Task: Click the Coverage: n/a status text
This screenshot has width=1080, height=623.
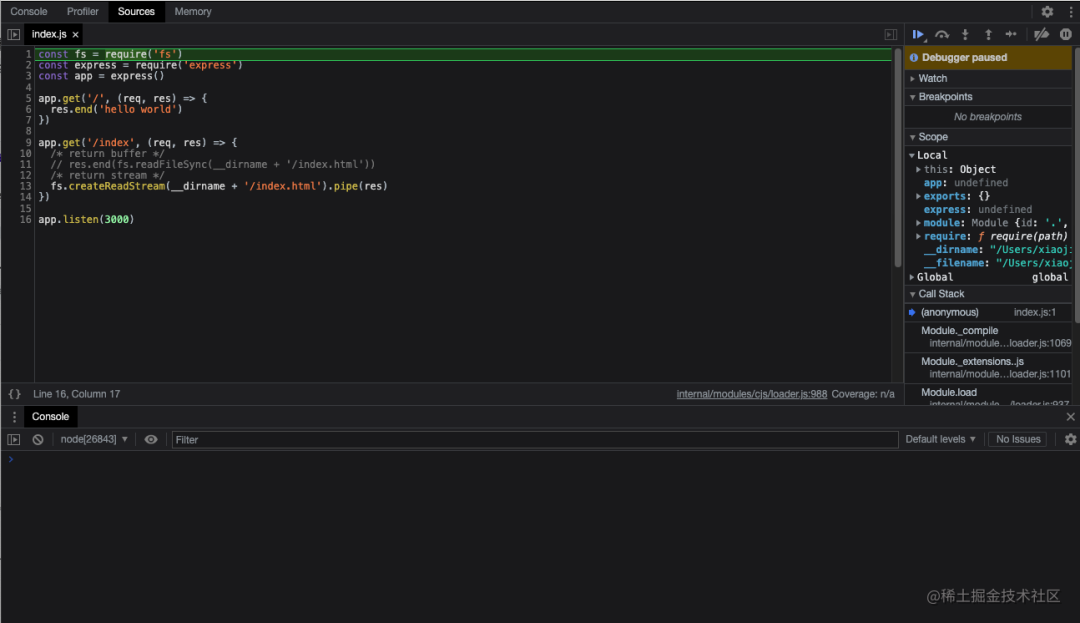Action: tap(862, 394)
